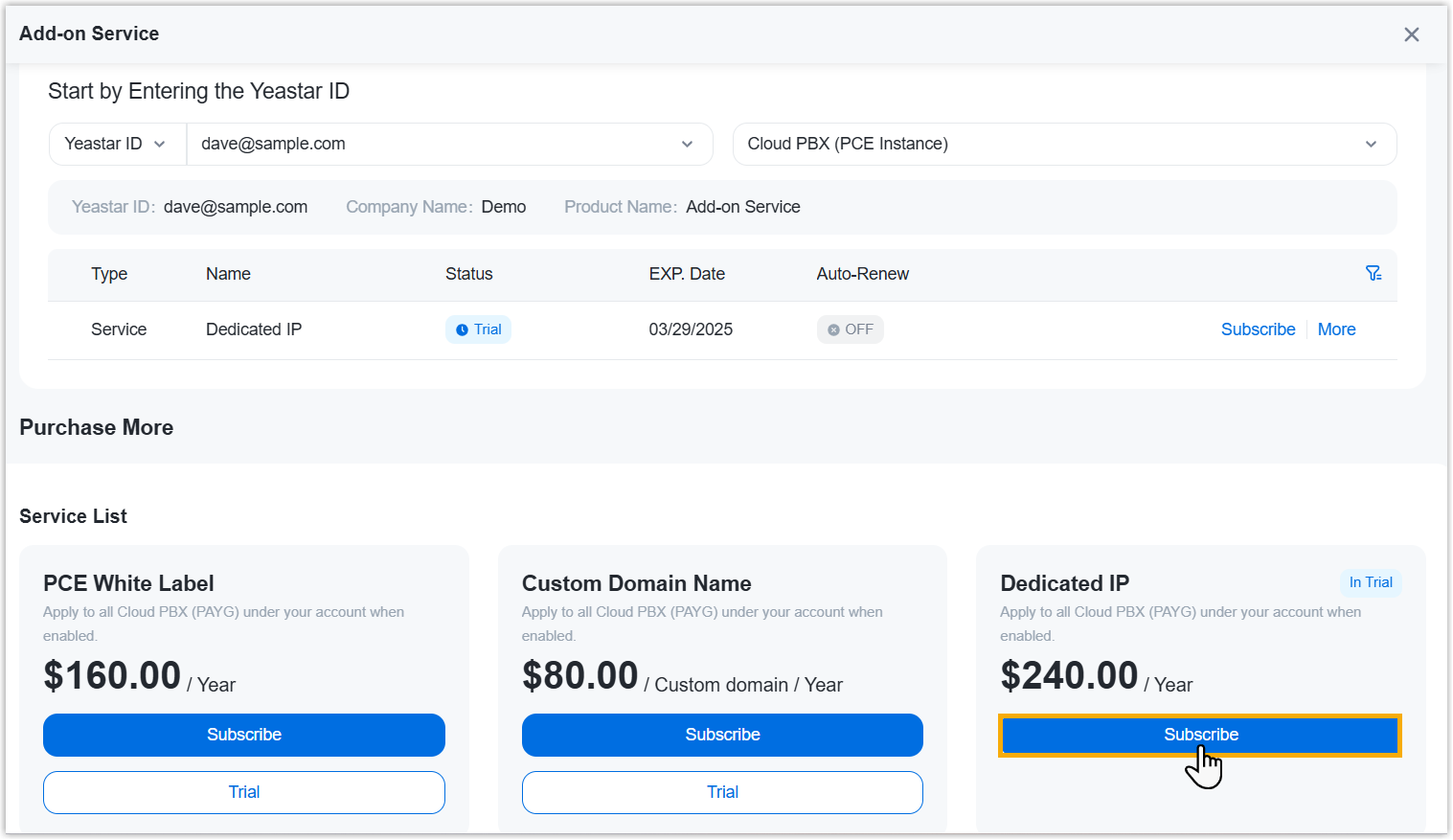Image resolution: width=1453 pixels, height=840 pixels.
Task: Click Subscribe link in Dedicated IP row
Action: coord(1258,329)
